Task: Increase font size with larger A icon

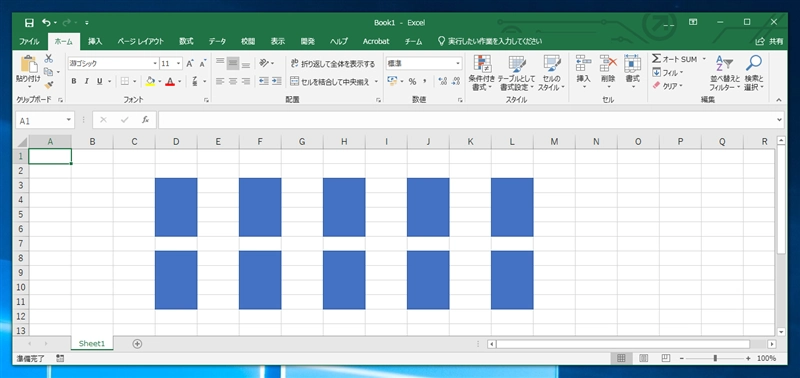Action: click(190, 64)
